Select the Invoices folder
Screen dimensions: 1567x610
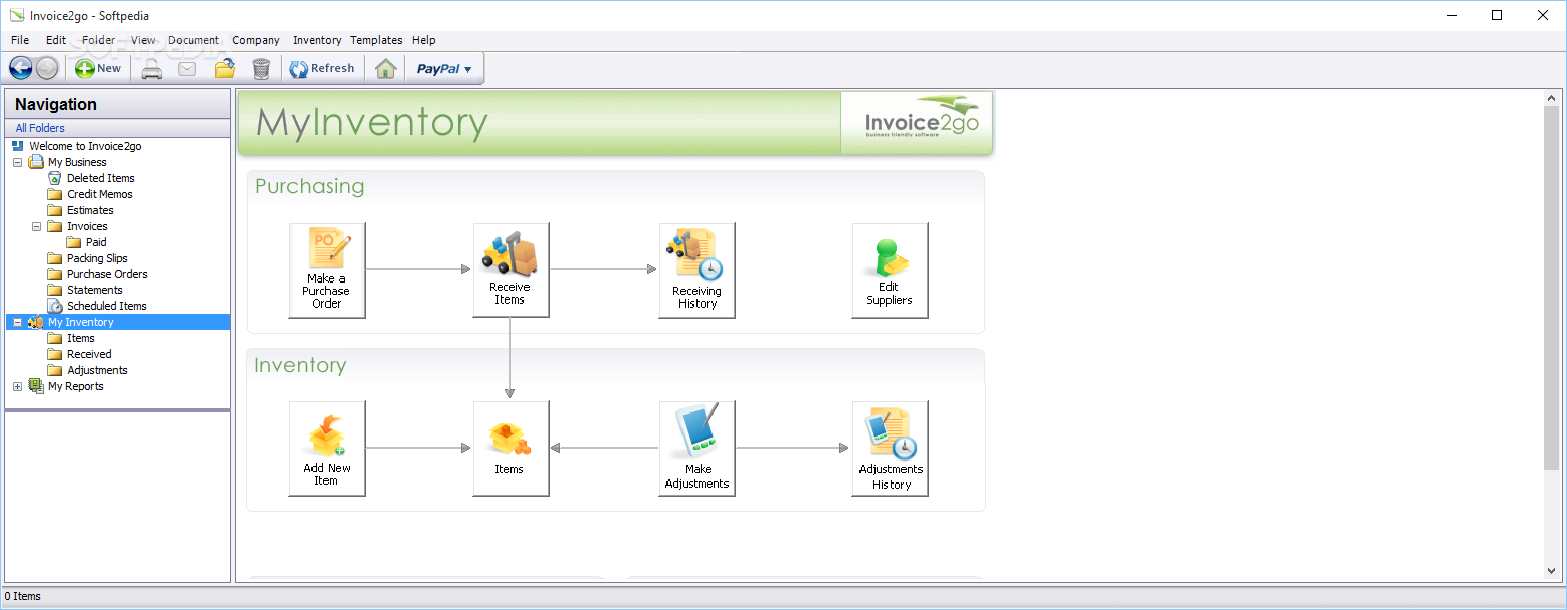coord(87,226)
